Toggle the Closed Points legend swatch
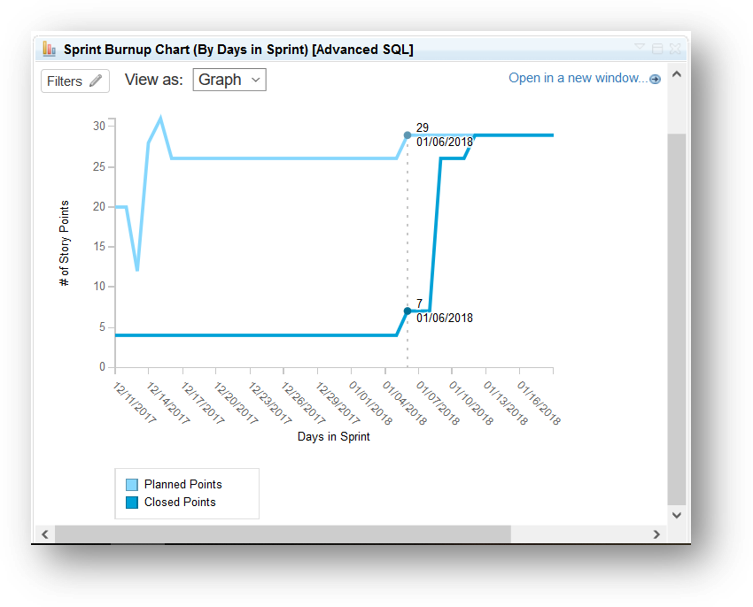Image resolution: width=753 pixels, height=607 pixels. coord(132,502)
